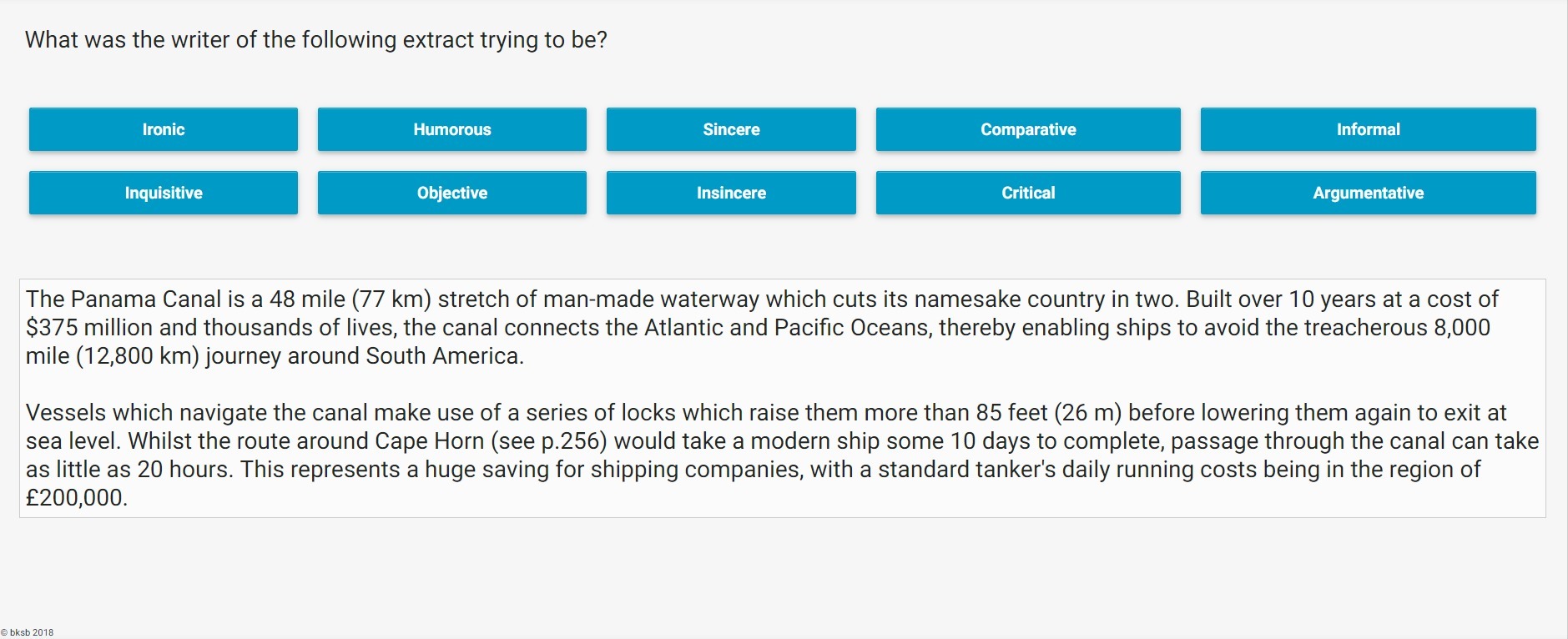Click the words 'Cape Horn' in the extract

coord(429,441)
